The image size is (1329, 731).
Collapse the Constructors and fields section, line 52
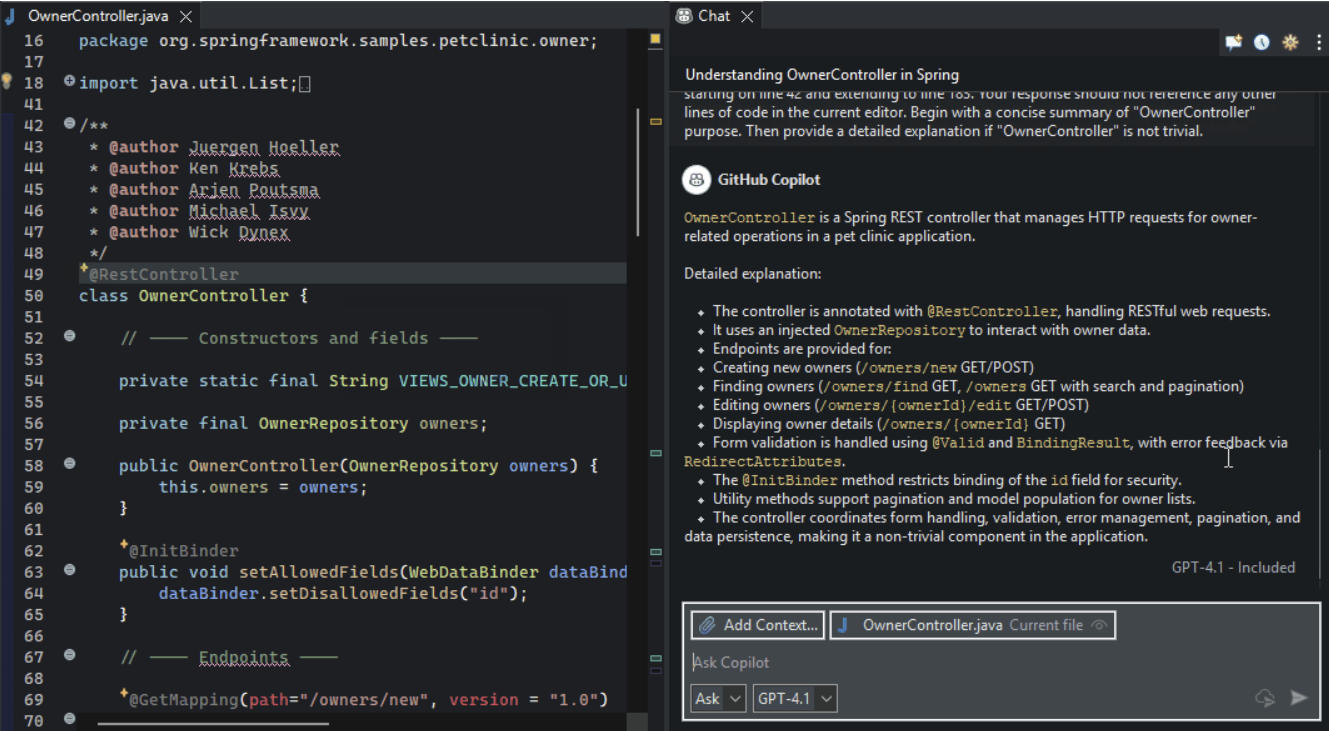69,336
